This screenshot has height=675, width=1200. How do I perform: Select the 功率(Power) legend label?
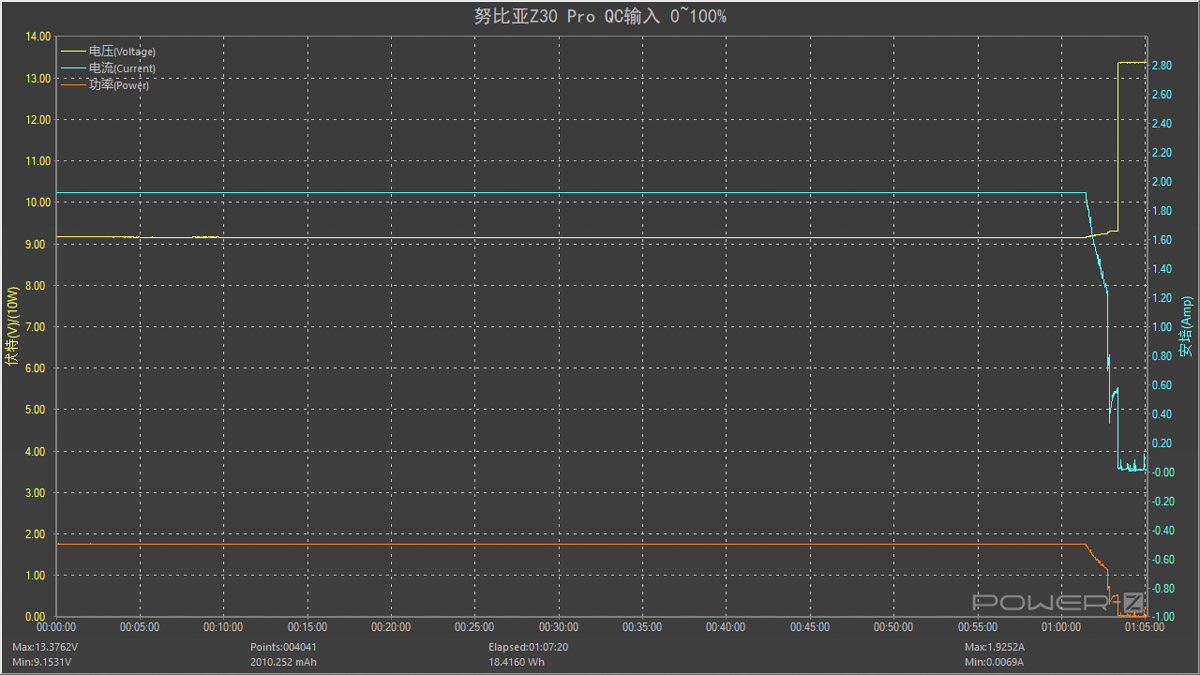coord(119,85)
